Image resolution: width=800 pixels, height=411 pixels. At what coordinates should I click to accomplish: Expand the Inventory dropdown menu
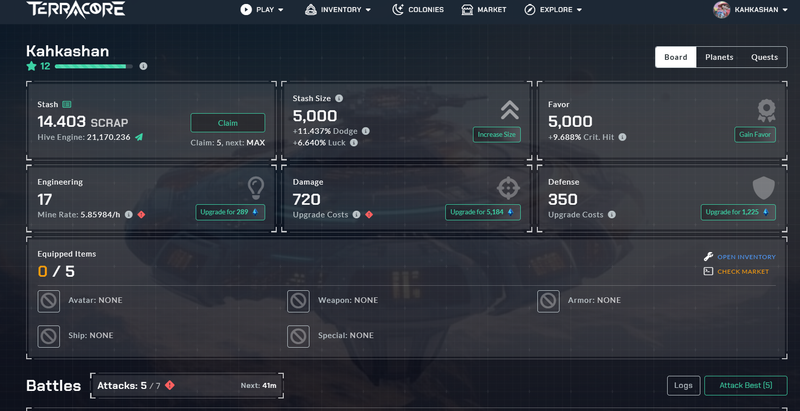click(338, 10)
